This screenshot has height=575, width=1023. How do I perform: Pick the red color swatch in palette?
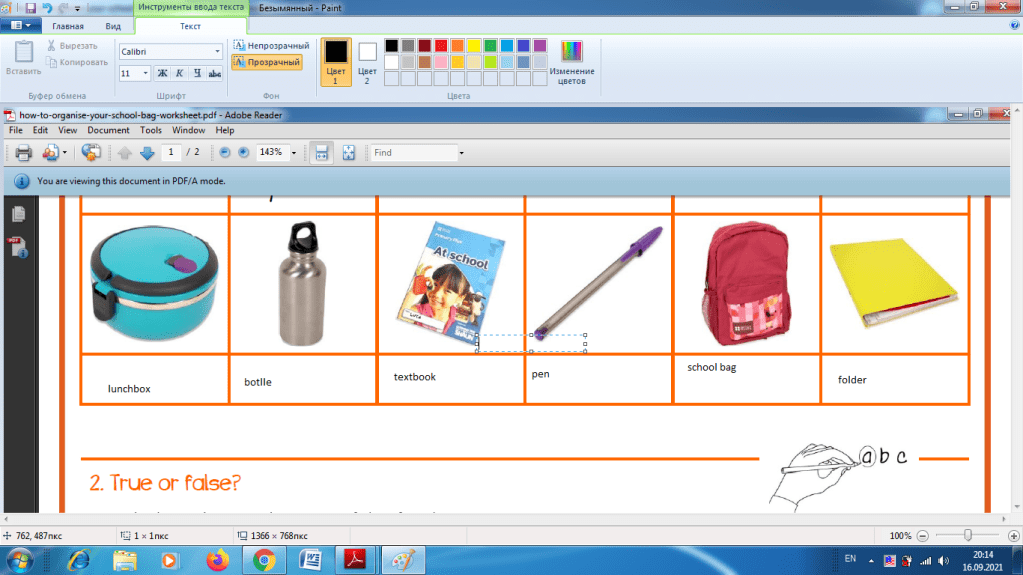441,45
